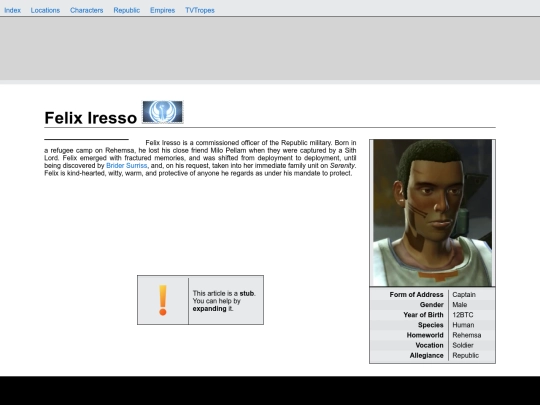The height and width of the screenshot is (405, 540).
Task: Click the 'Gender' infobox label
Action: click(432, 305)
